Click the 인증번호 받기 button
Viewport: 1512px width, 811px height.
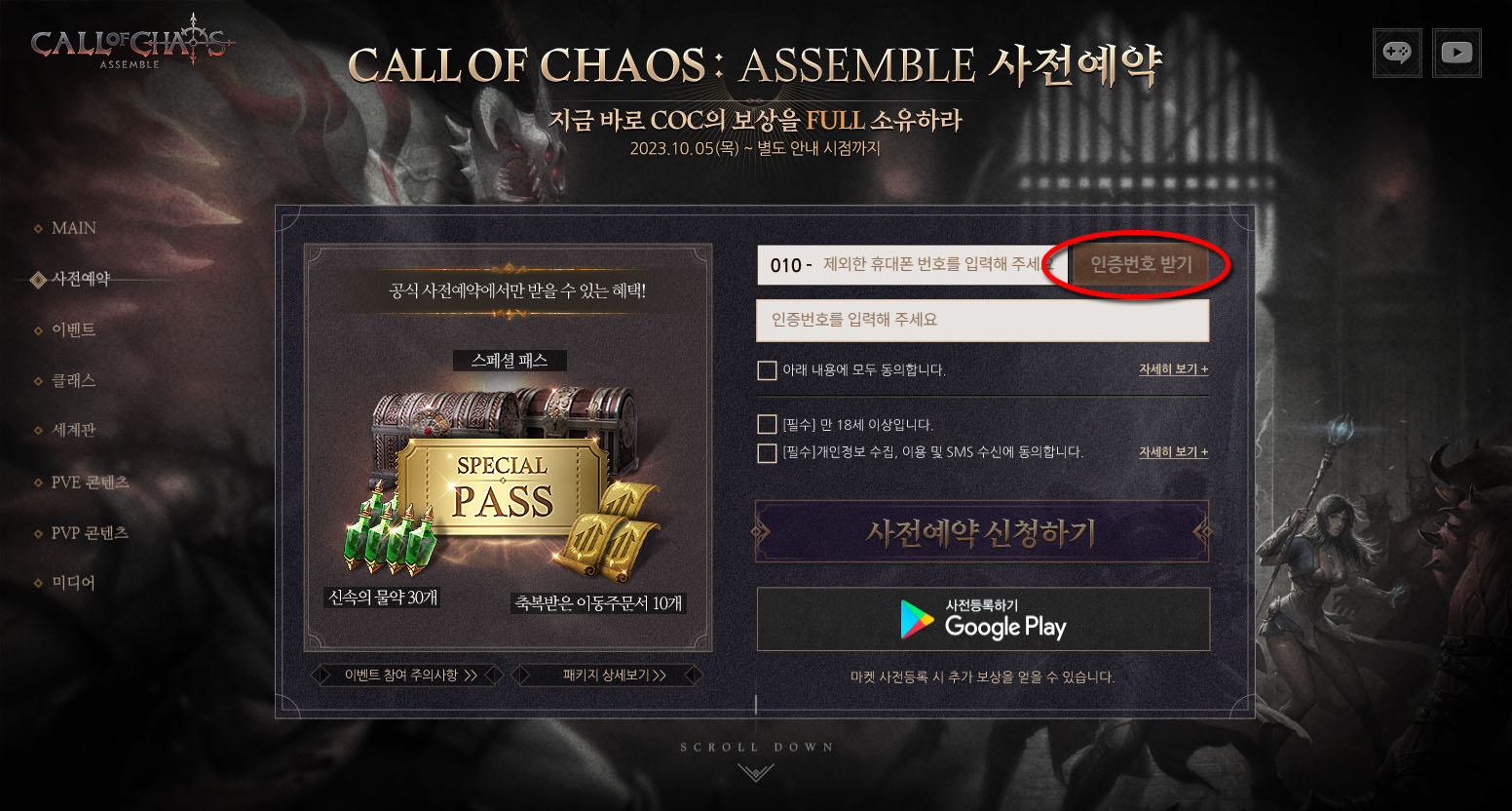1140,264
